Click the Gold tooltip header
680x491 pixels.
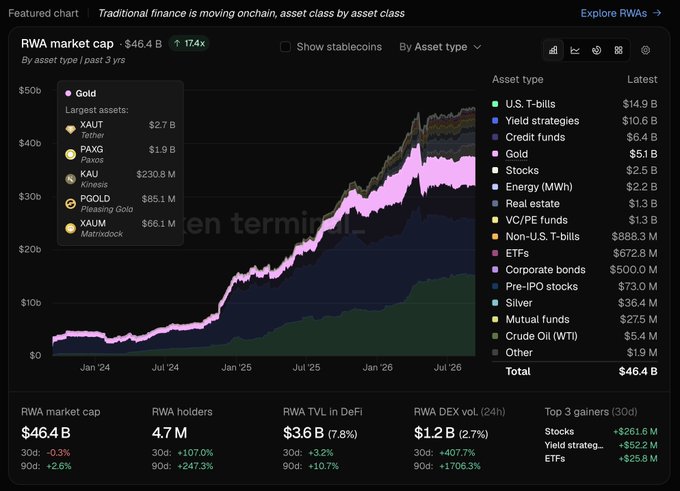pyautogui.click(x=81, y=93)
